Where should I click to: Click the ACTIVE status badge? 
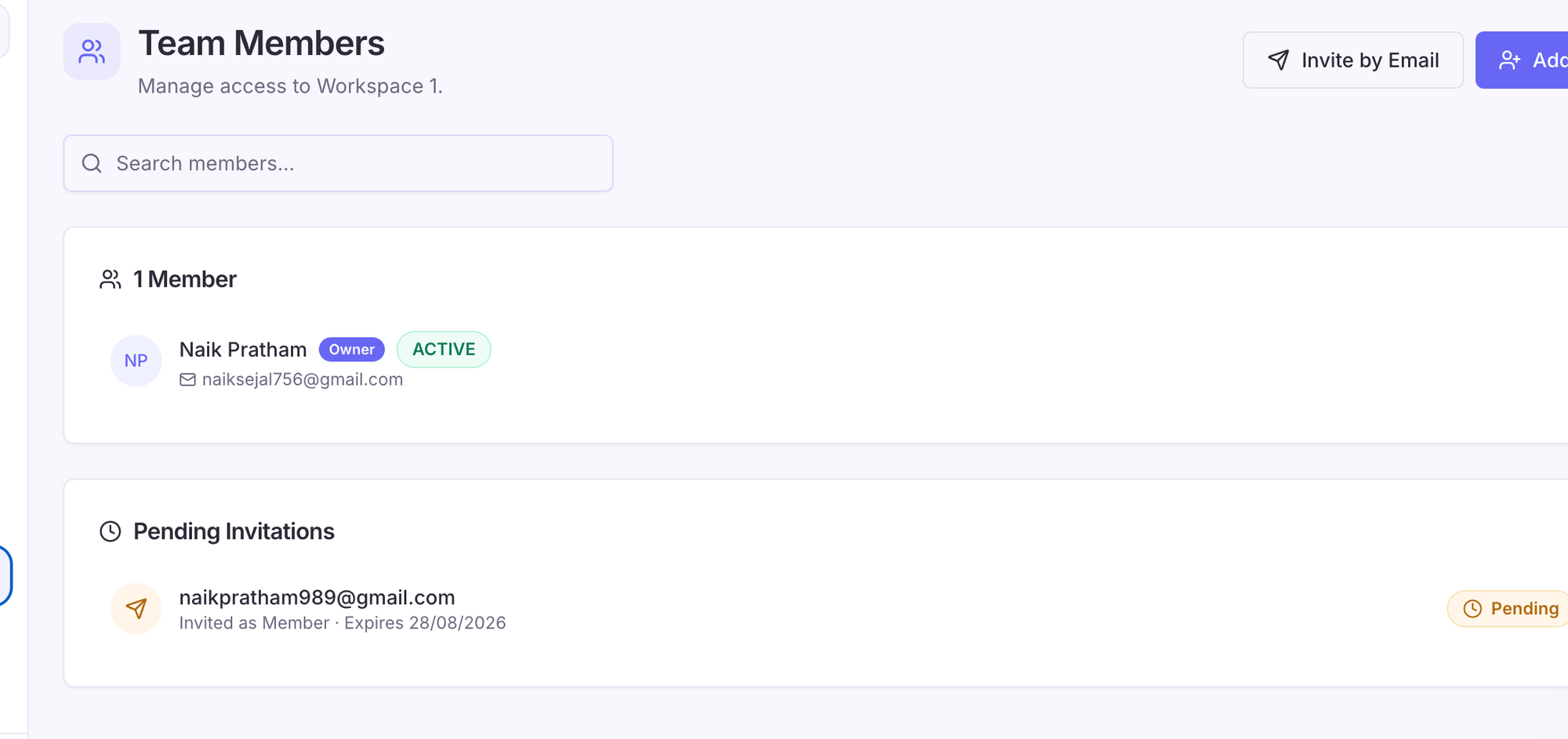click(444, 350)
